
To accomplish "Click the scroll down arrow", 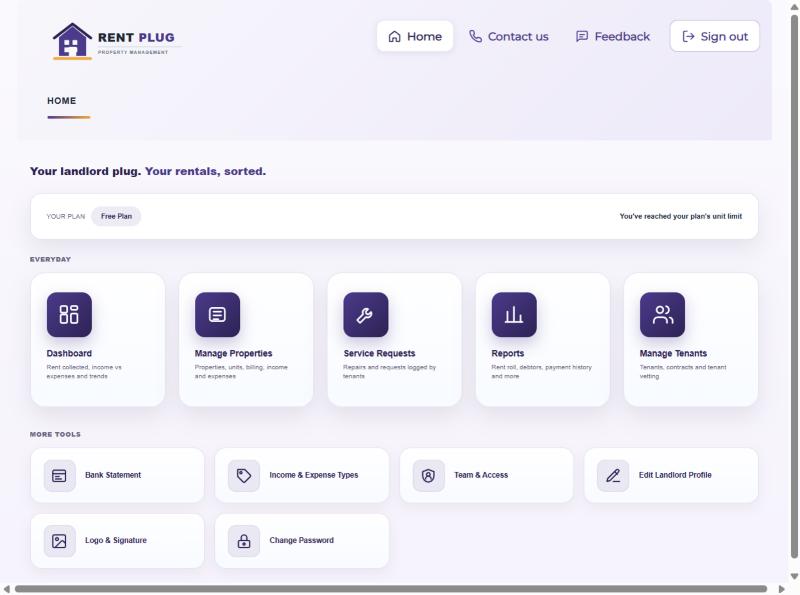I will point(794,577).
